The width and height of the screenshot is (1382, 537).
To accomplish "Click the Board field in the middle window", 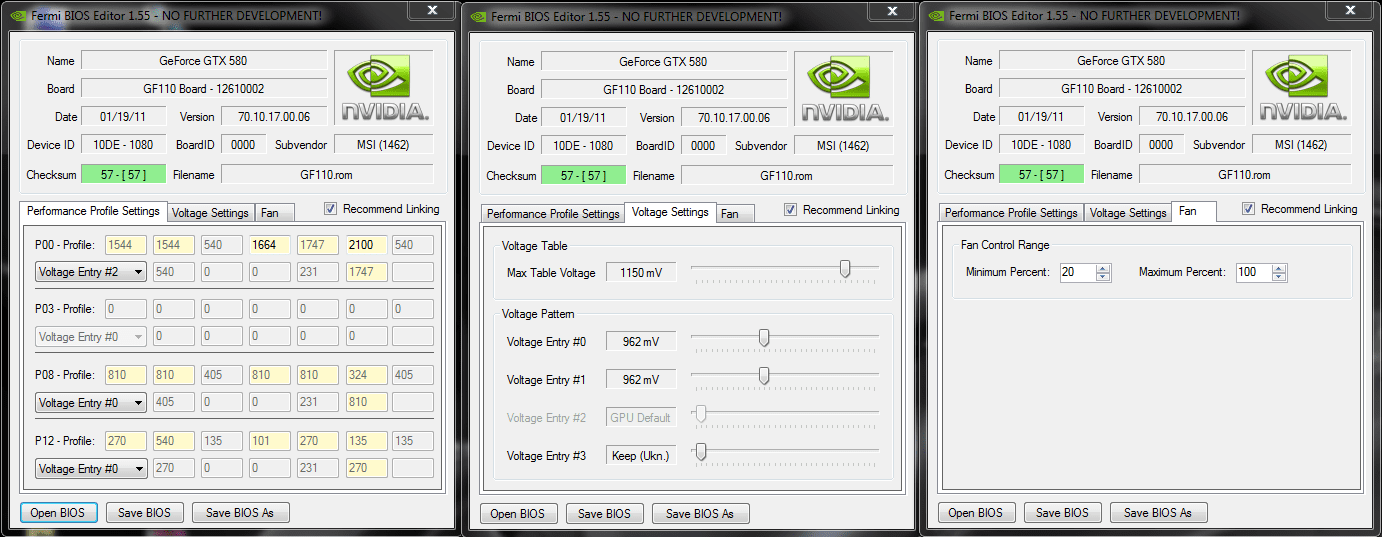I will click(664, 90).
